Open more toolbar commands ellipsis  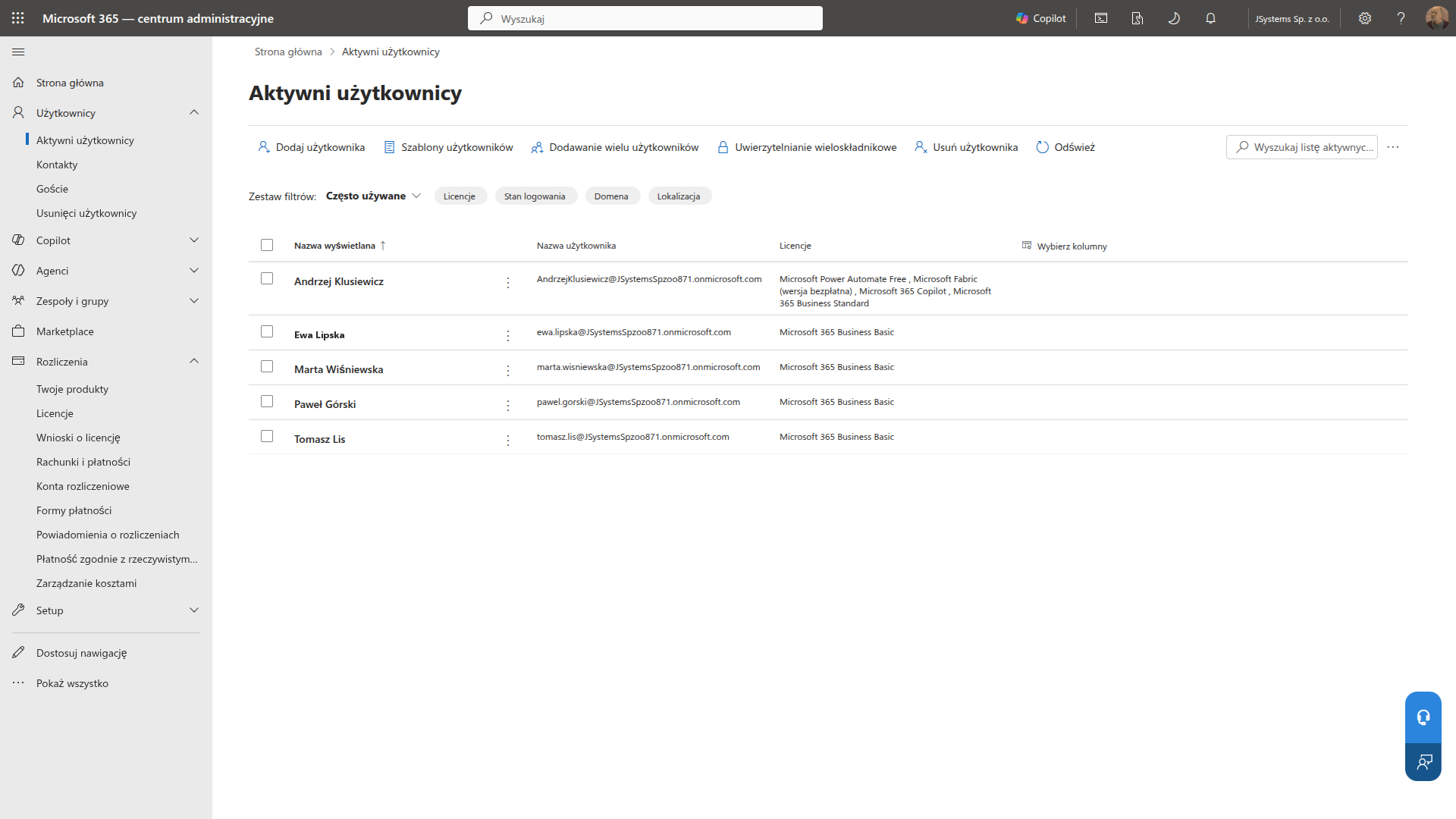click(x=1393, y=147)
